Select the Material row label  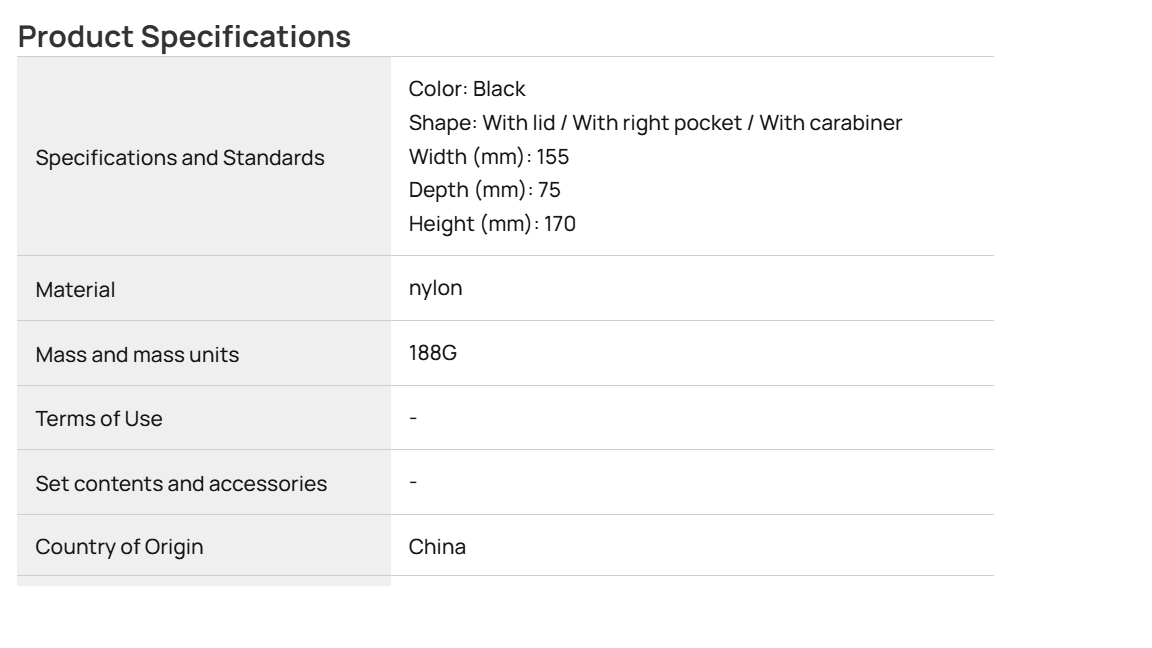pyautogui.click(x=76, y=289)
